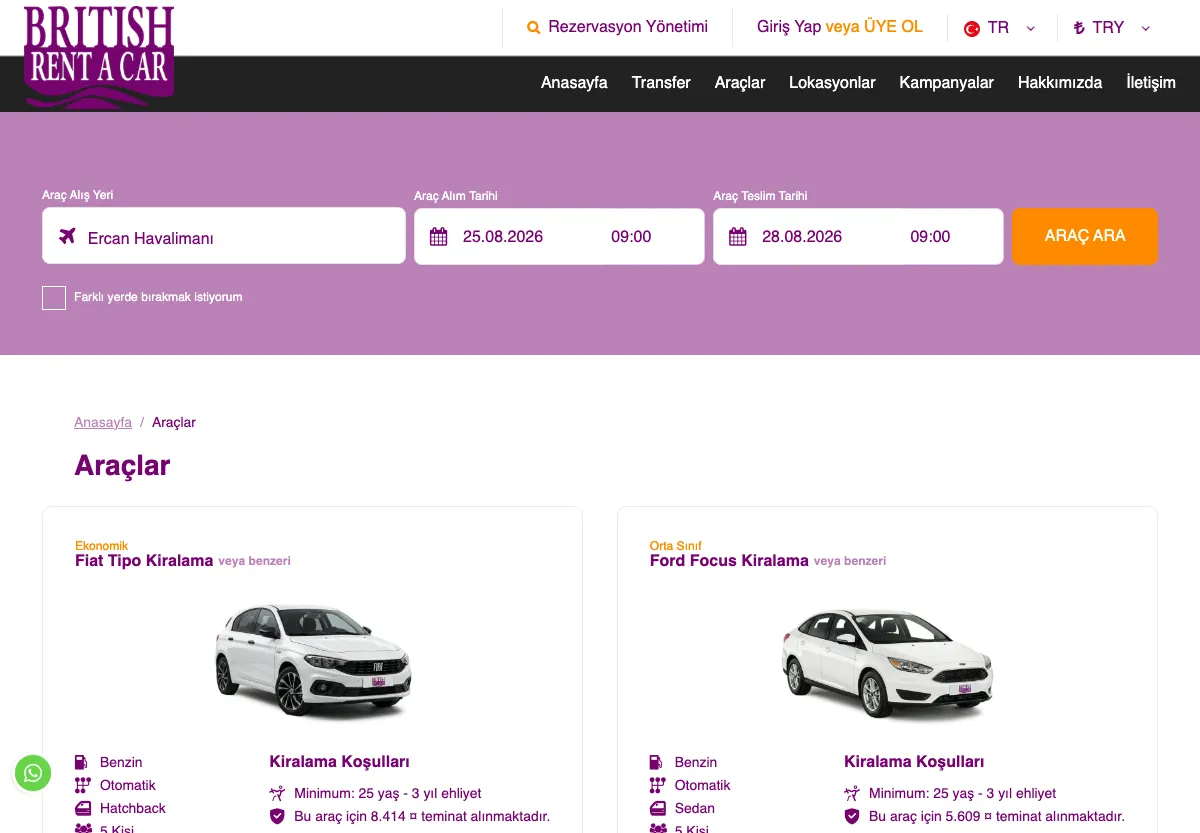This screenshot has height=833, width=1200.
Task: Click the age requirement icon in Ford Focus card
Action: [x=852, y=793]
